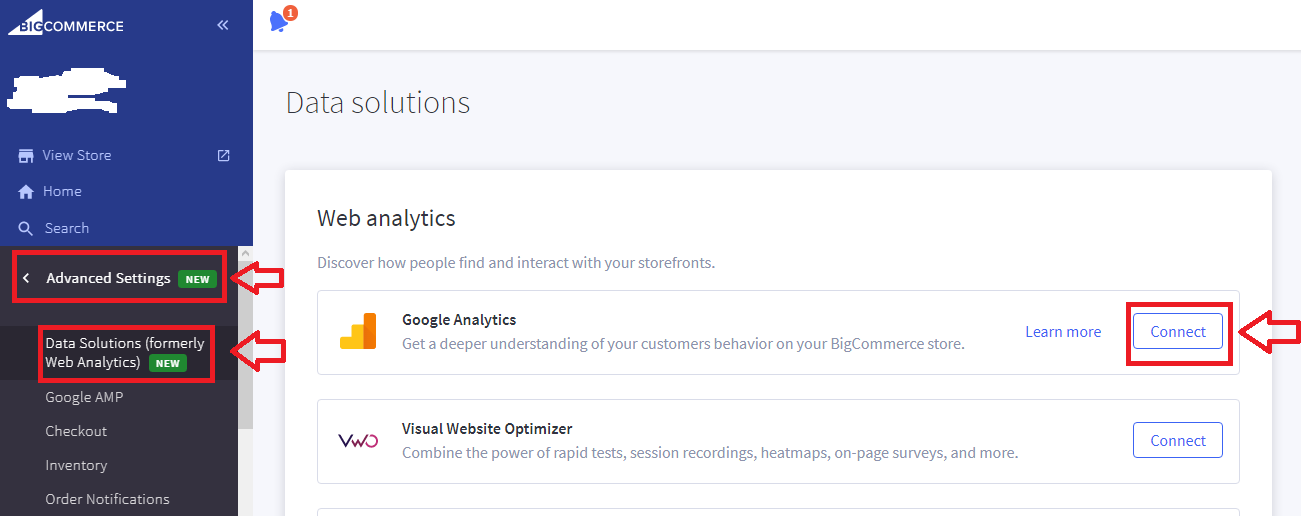Open Data Solutions (formerly Web Analytics)

pyautogui.click(x=124, y=352)
